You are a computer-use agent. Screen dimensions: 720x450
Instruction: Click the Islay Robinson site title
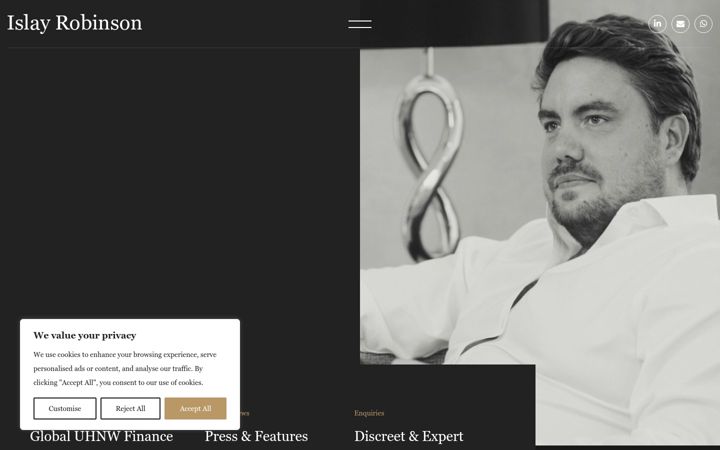click(74, 23)
